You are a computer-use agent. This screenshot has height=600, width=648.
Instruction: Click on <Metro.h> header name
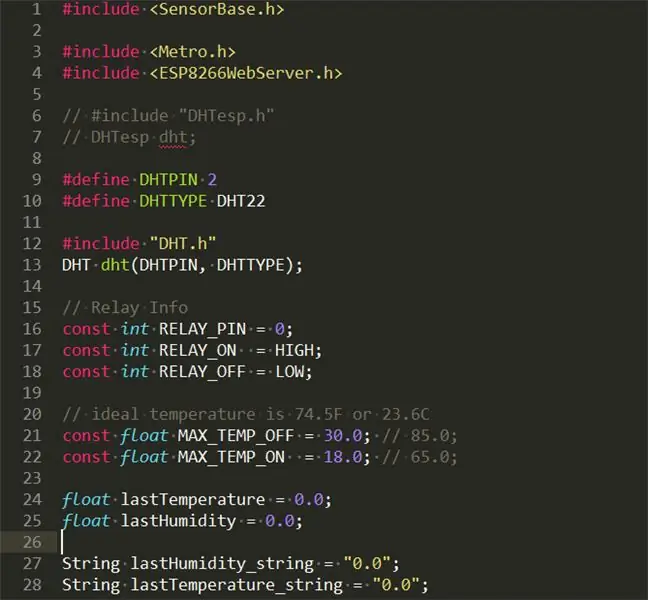[x=192, y=52]
